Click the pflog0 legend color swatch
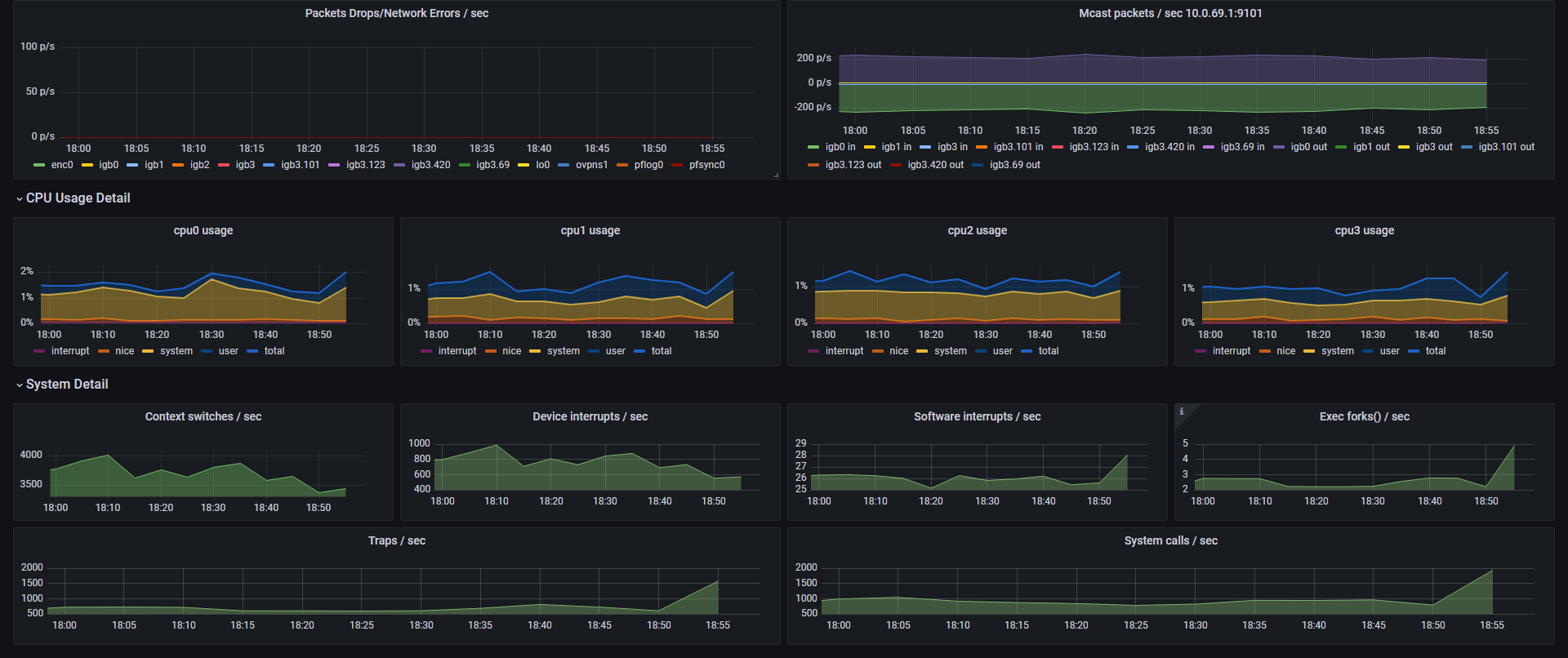Image resolution: width=1568 pixels, height=658 pixels. (x=622, y=165)
